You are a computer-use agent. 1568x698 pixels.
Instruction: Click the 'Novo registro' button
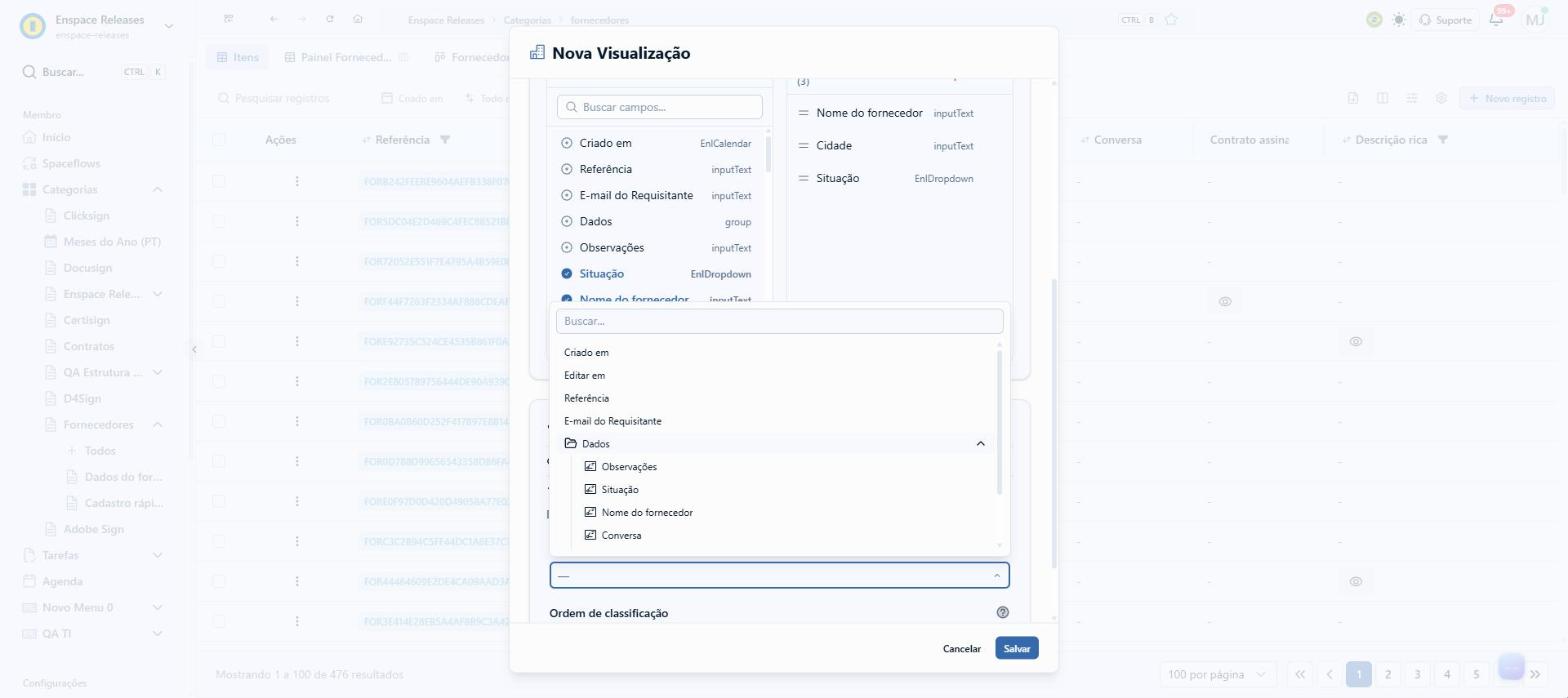point(1507,98)
